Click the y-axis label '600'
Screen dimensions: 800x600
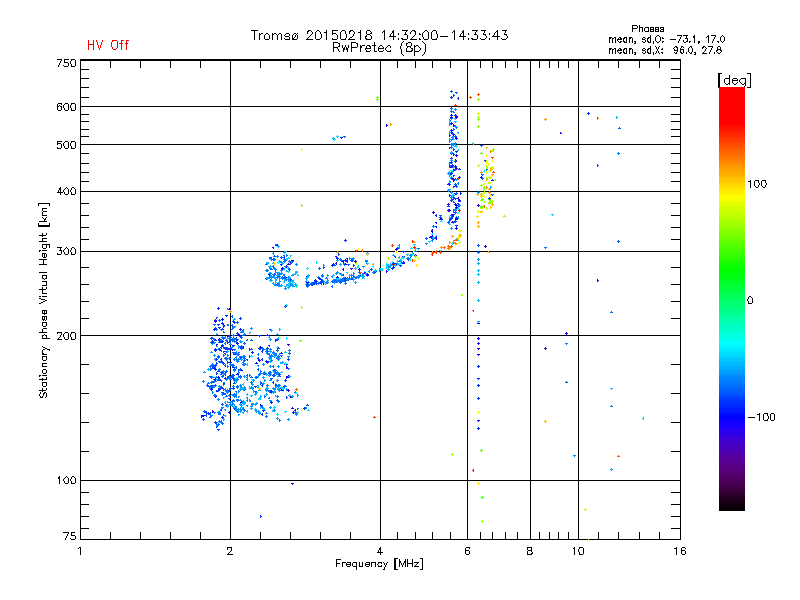pyautogui.click(x=67, y=107)
